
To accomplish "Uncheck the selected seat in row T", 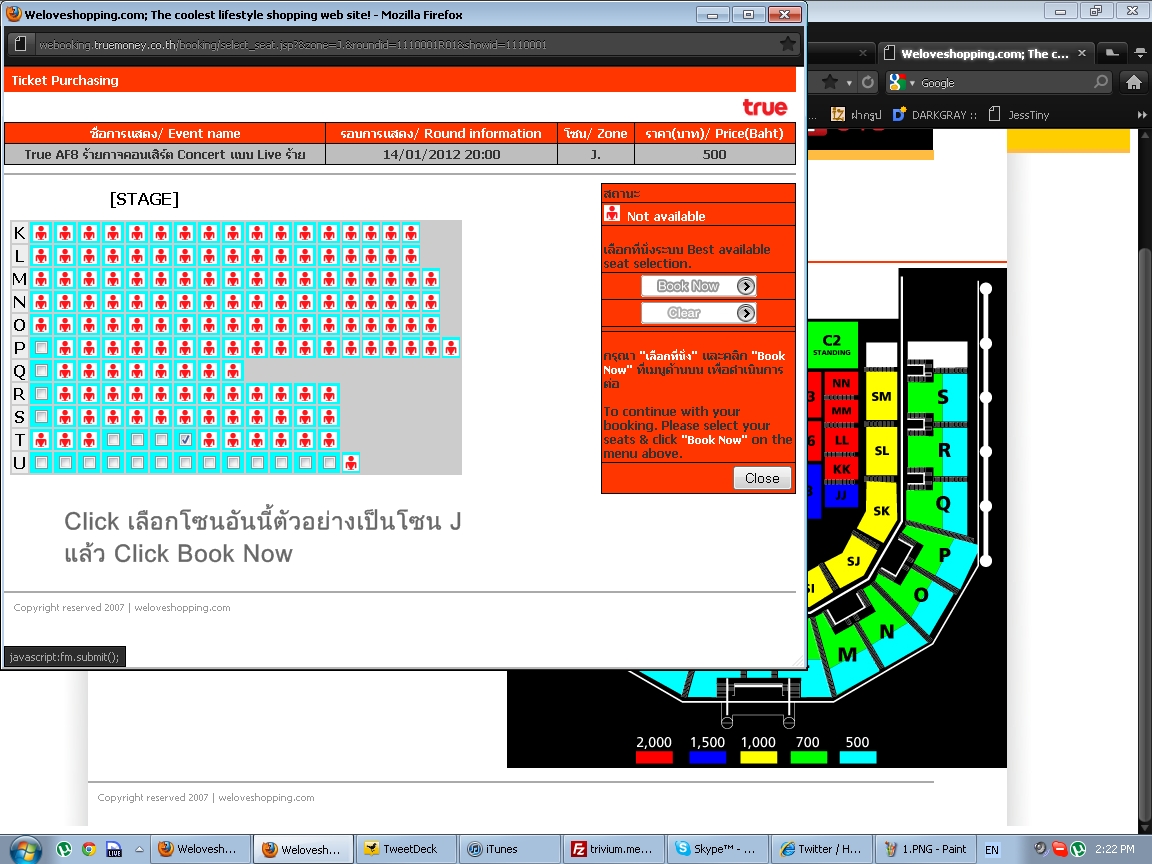I will [x=185, y=439].
